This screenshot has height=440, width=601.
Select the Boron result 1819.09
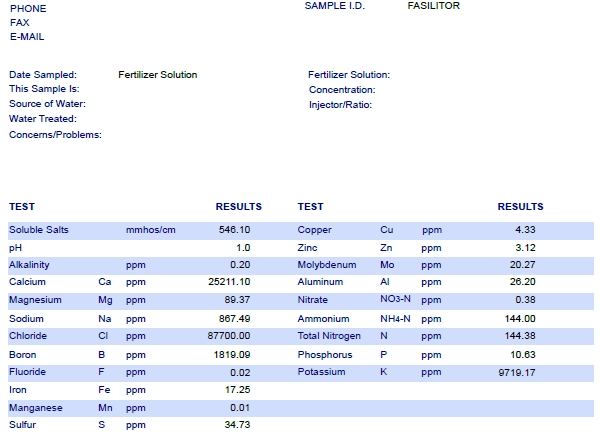(x=232, y=355)
